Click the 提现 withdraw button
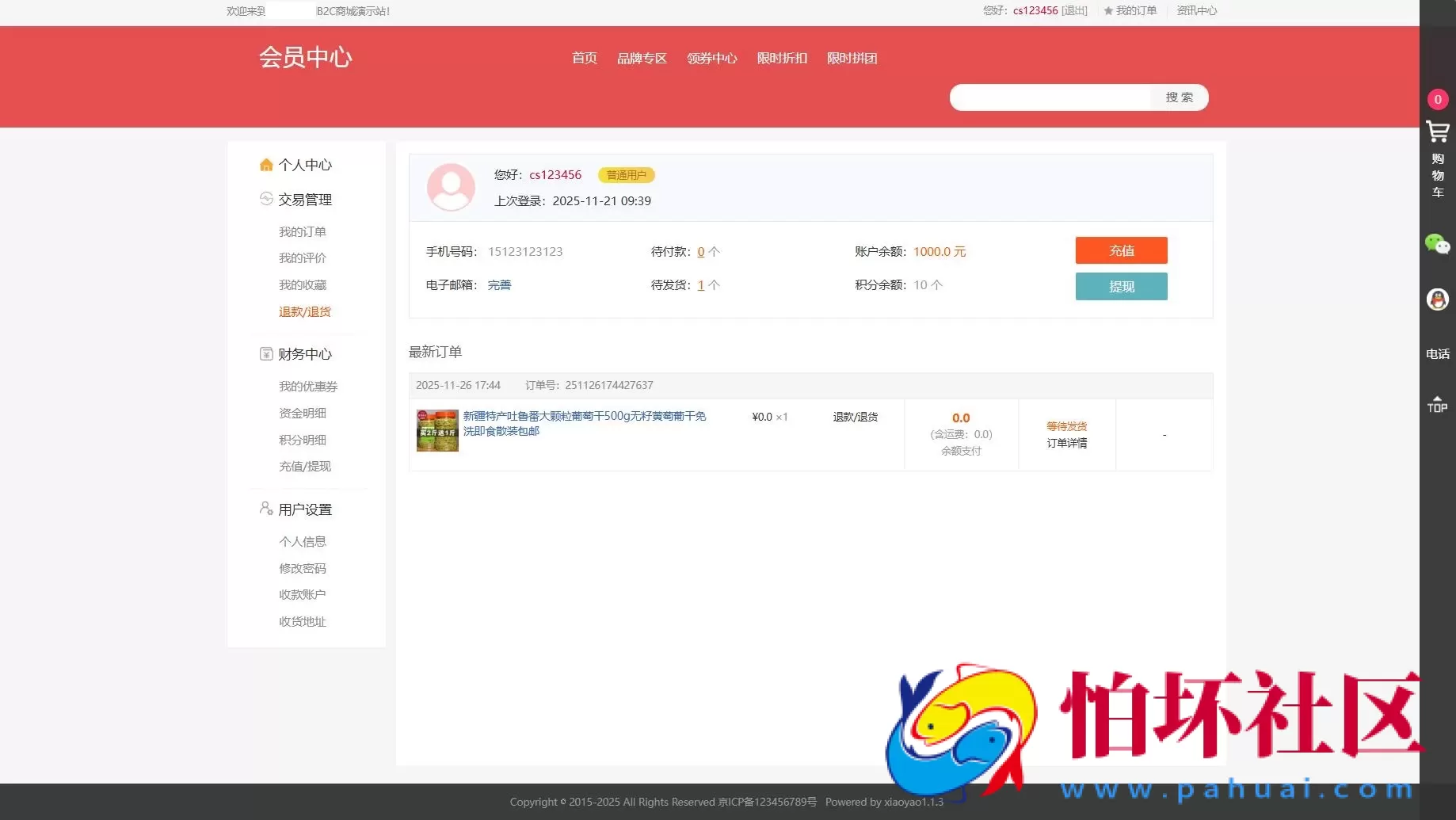The width and height of the screenshot is (1456, 820). click(1121, 286)
